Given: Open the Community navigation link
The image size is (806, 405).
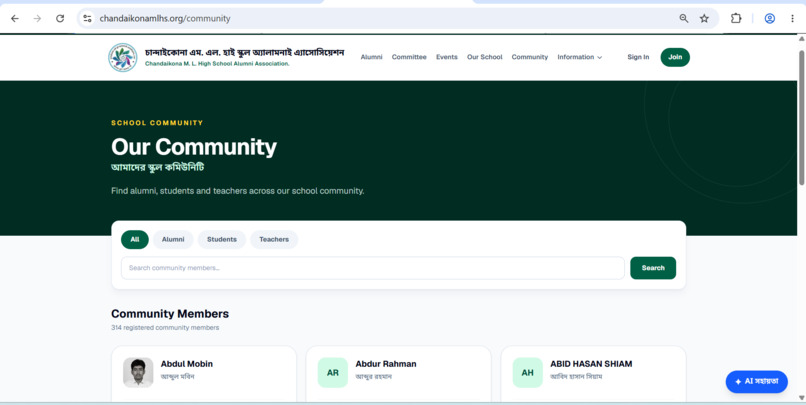Looking at the screenshot, I should click(x=530, y=57).
